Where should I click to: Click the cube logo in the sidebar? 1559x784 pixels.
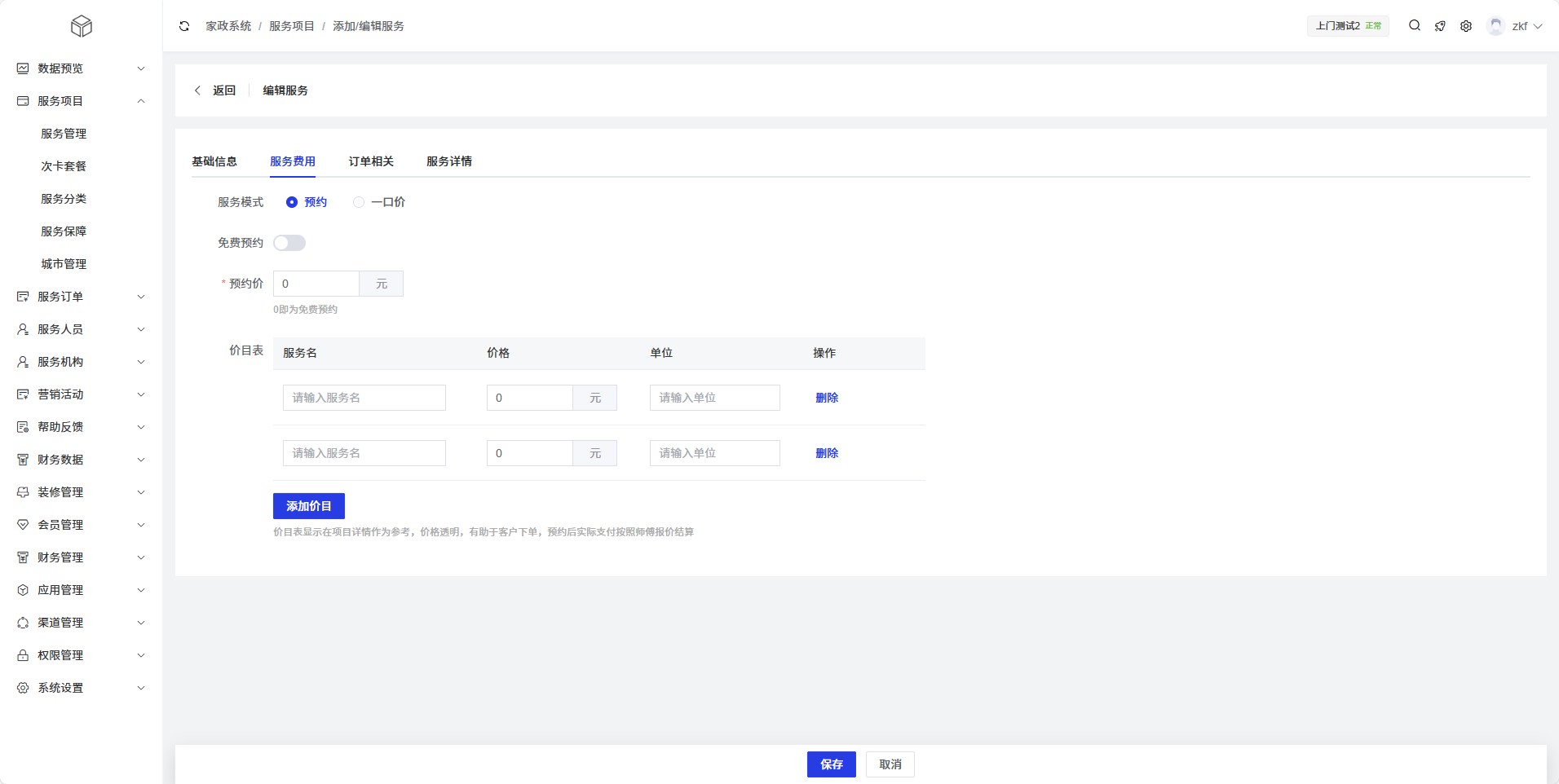pyautogui.click(x=82, y=26)
